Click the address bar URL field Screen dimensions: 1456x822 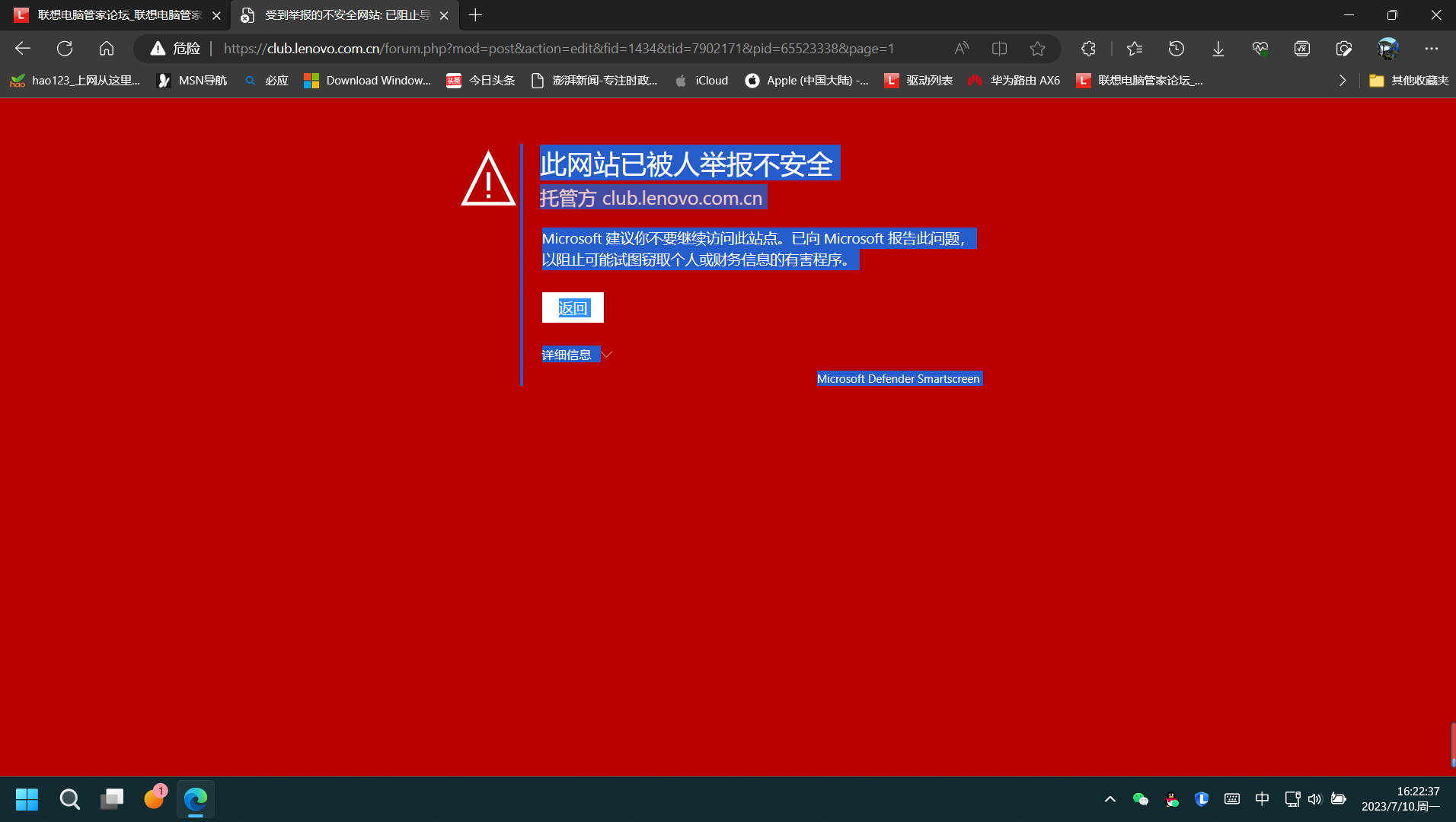point(559,49)
